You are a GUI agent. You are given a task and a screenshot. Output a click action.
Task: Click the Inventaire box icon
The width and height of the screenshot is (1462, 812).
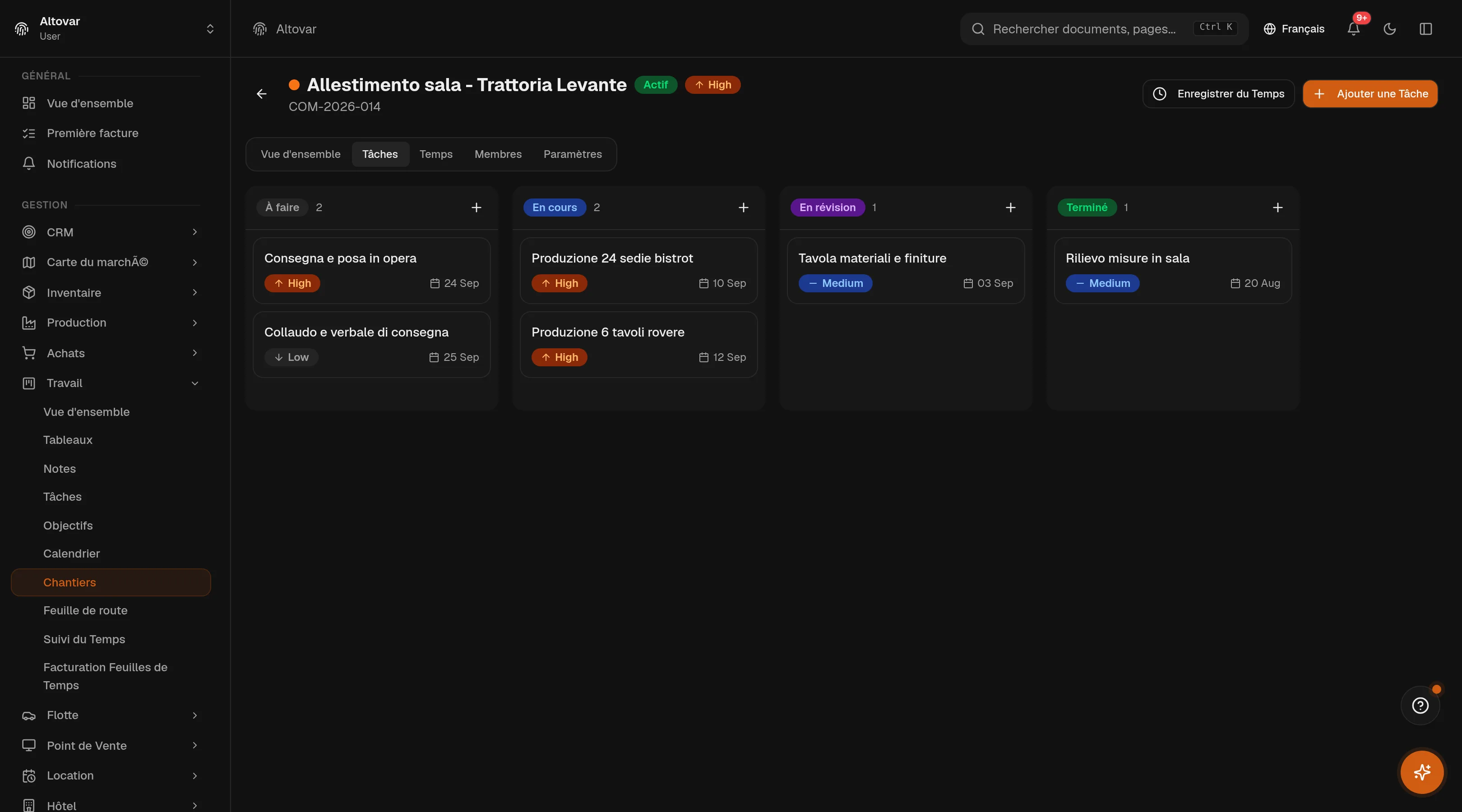tap(29, 293)
